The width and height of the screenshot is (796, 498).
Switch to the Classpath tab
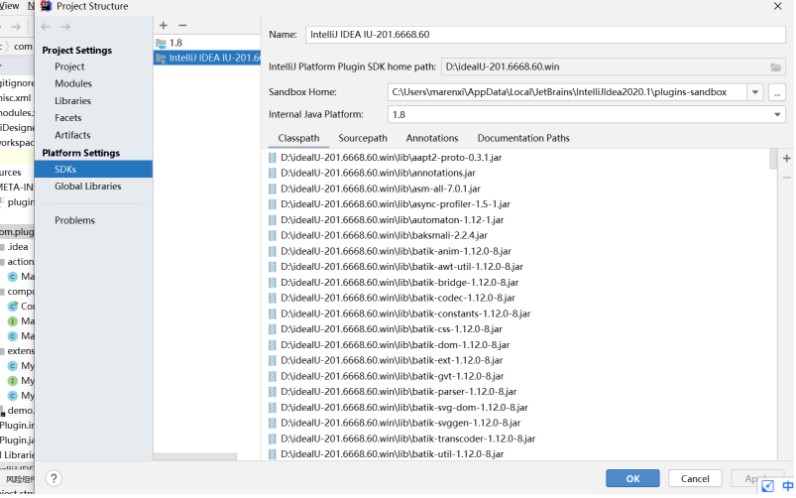coord(298,138)
